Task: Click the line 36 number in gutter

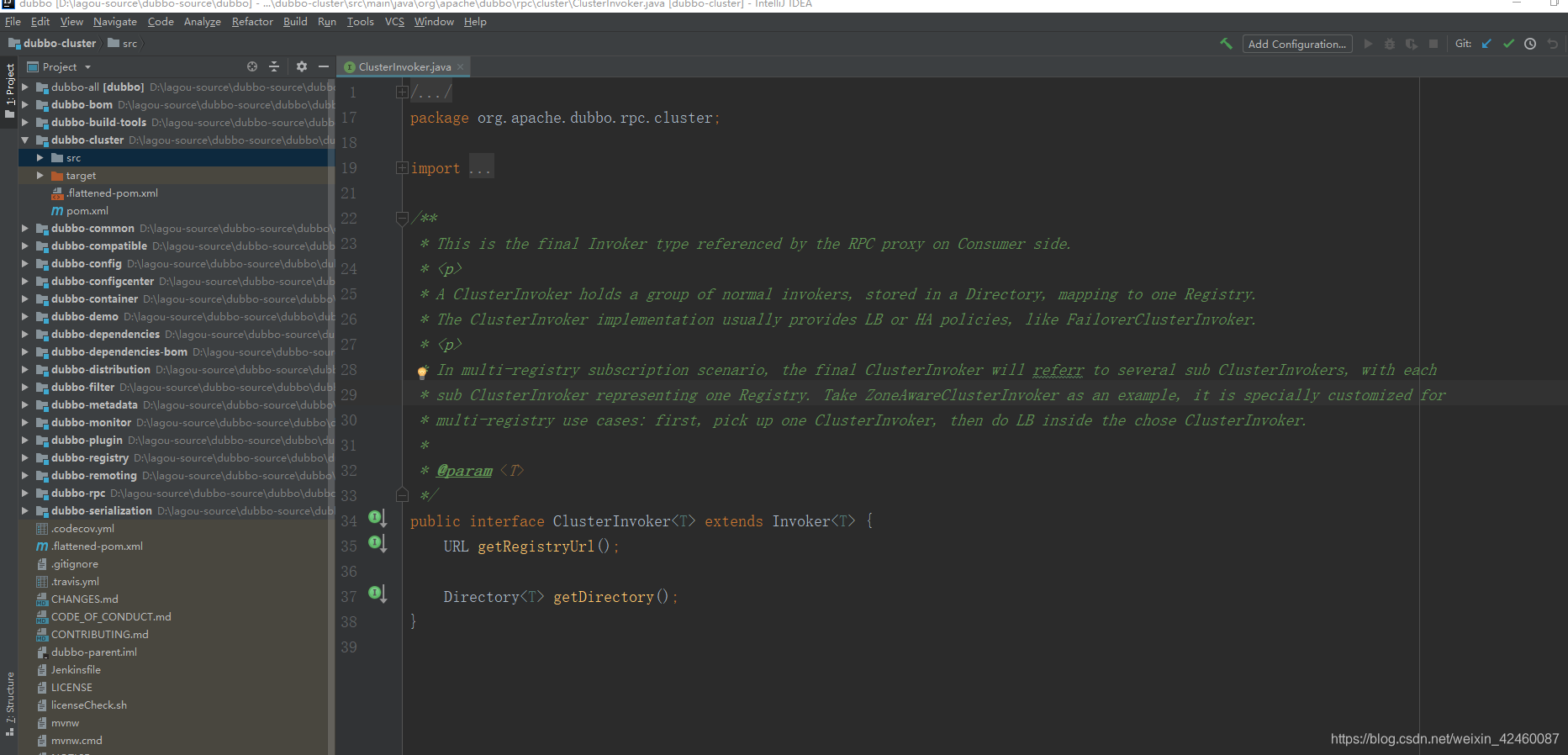Action: point(349,572)
